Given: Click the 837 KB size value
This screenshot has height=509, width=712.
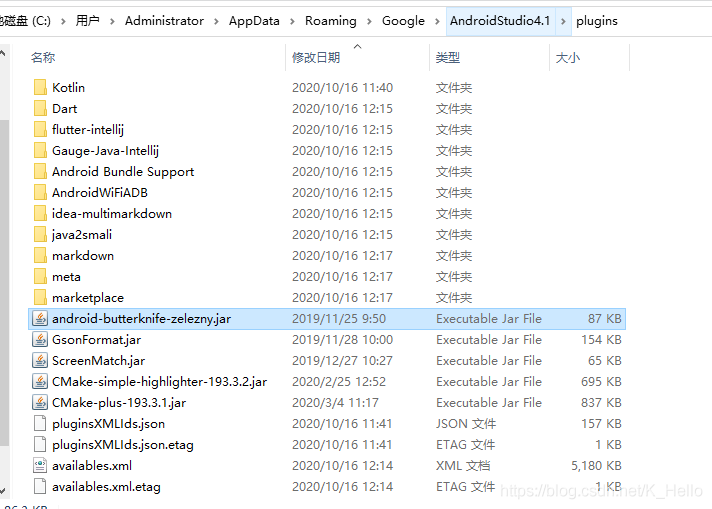Looking at the screenshot, I should (601, 402).
